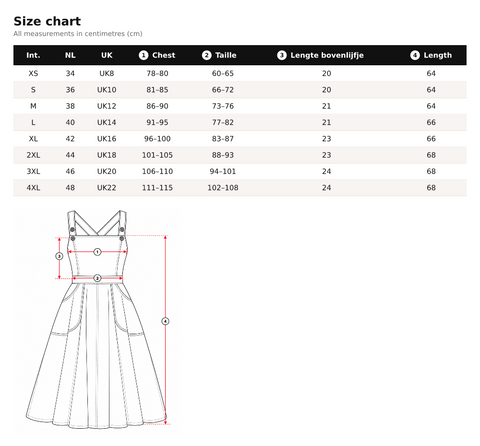This screenshot has height=446, width=480.
Task: Click the number 4 badge beside Length header
Action: [415, 55]
